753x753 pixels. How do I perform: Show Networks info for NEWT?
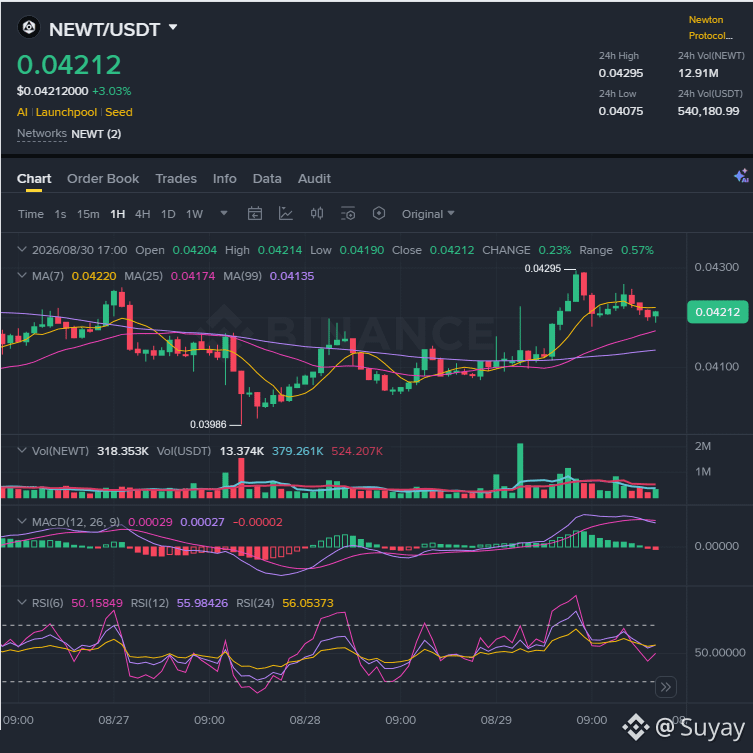pyautogui.click(x=42, y=134)
